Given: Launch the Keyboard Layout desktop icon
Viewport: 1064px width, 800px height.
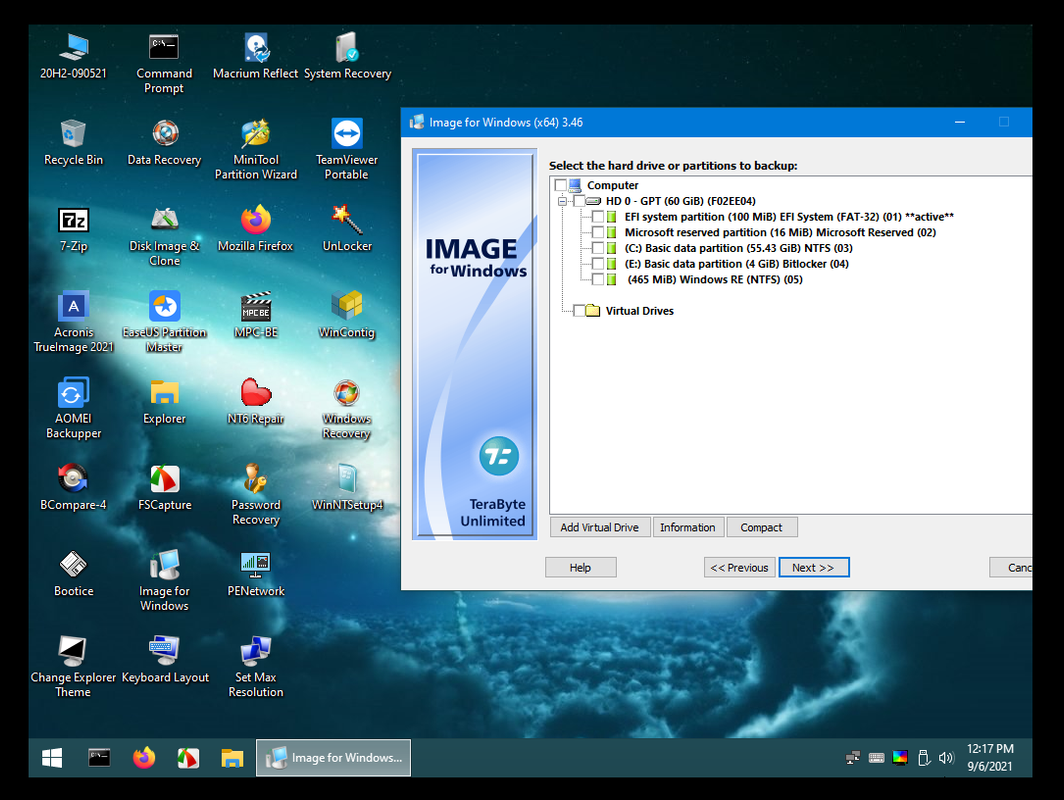Looking at the screenshot, I should coord(164,660).
